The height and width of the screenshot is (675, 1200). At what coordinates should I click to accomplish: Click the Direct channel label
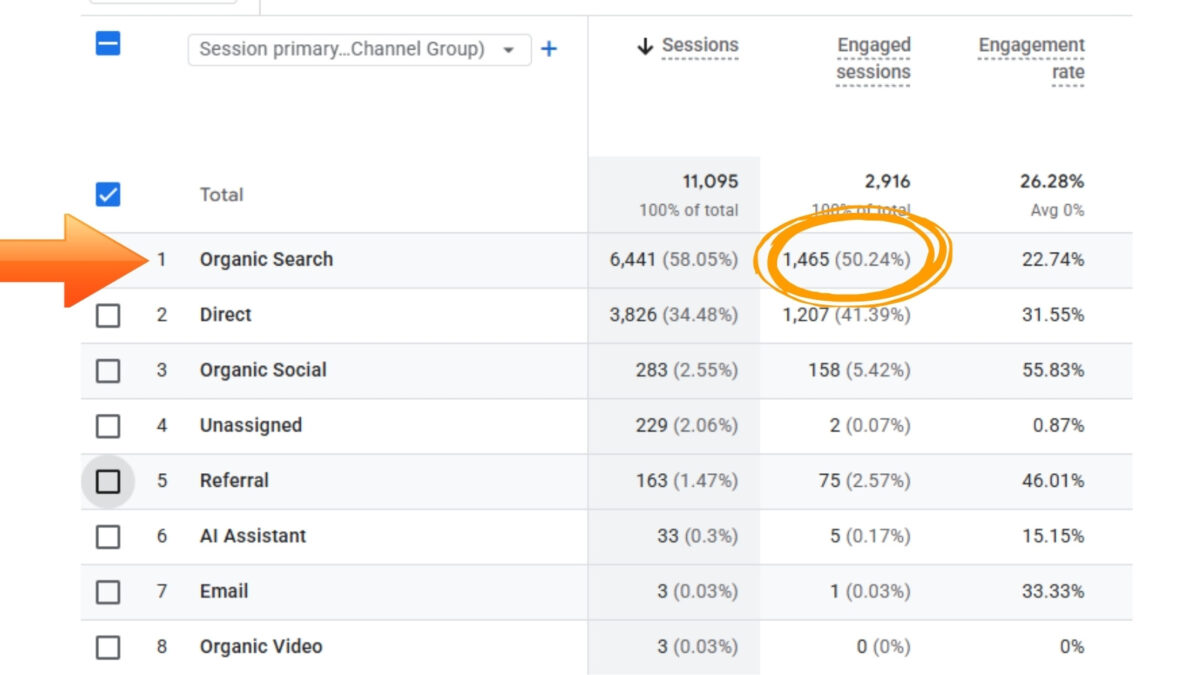tap(226, 314)
